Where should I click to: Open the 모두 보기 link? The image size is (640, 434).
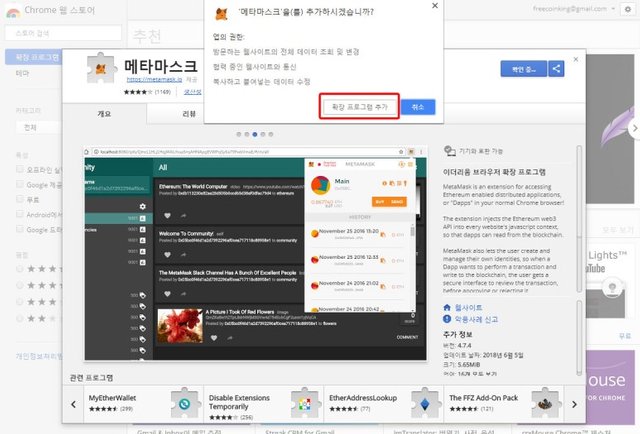click(x=617, y=230)
